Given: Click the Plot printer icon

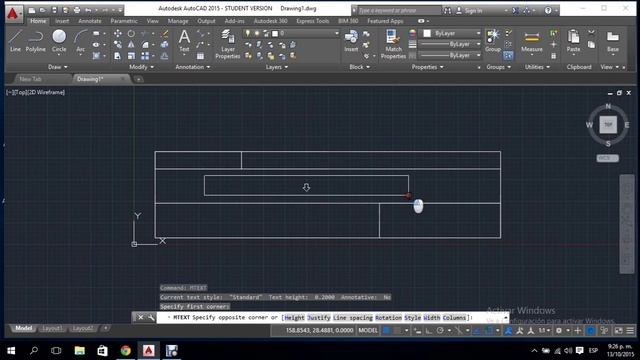Looking at the screenshot, I should coord(77,10).
